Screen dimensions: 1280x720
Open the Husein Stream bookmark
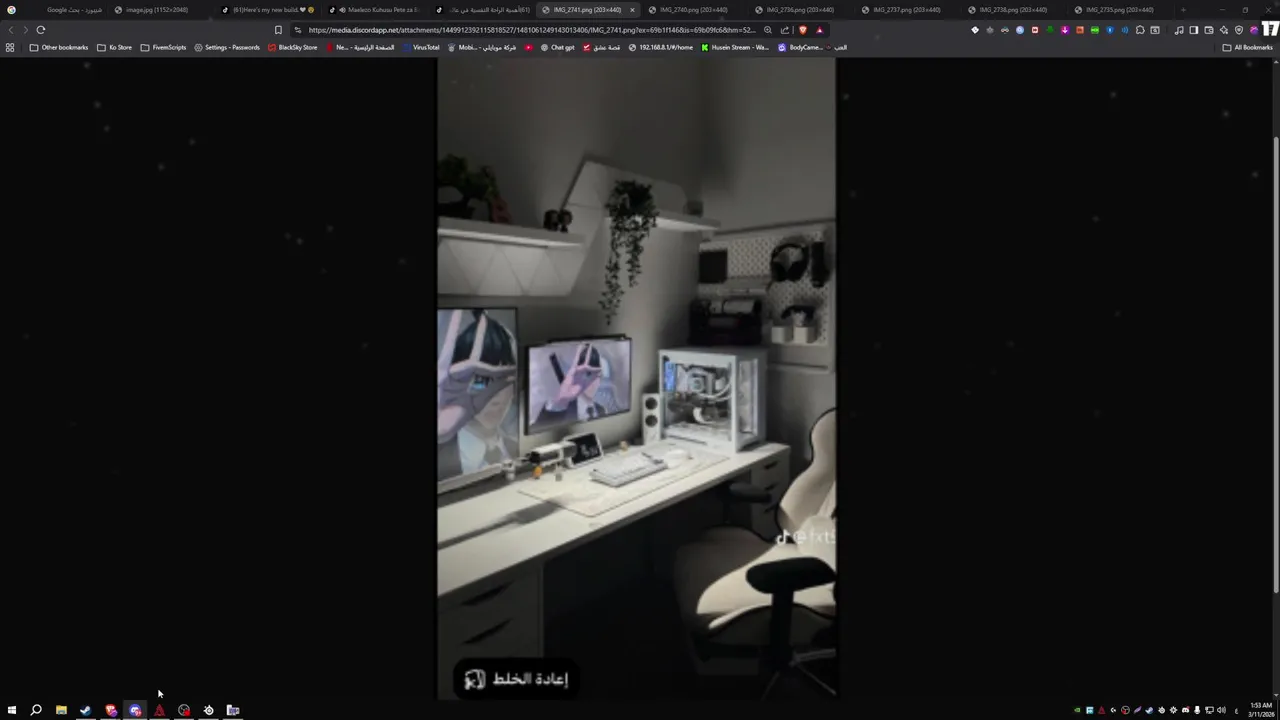coord(735,47)
